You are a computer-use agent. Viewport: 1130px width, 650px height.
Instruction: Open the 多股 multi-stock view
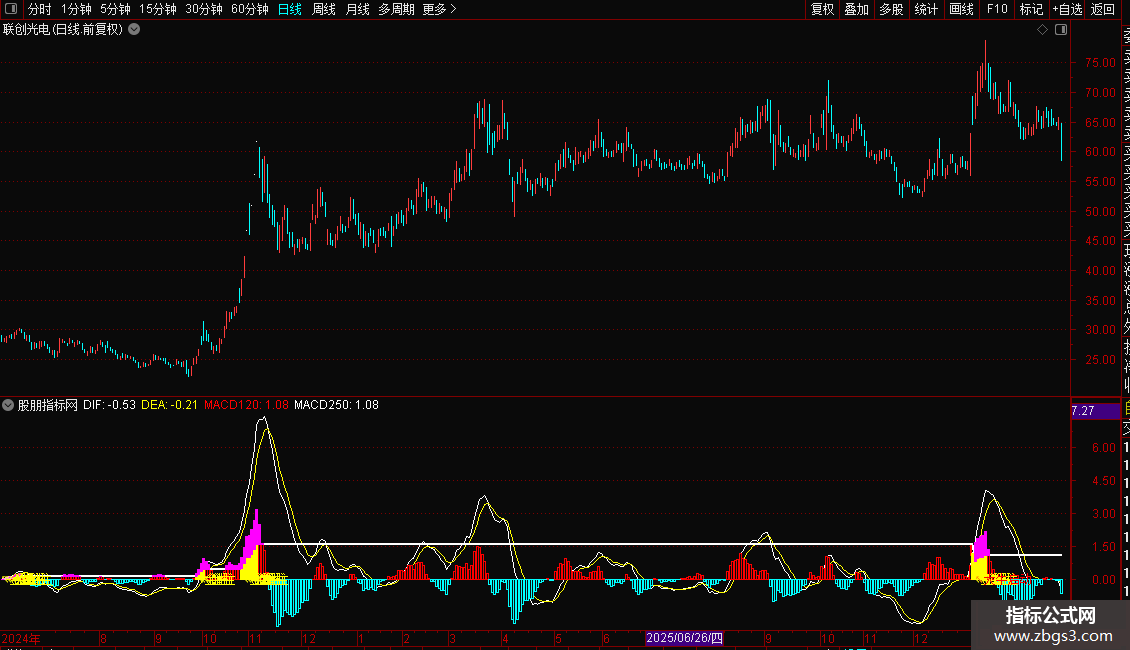click(x=891, y=9)
